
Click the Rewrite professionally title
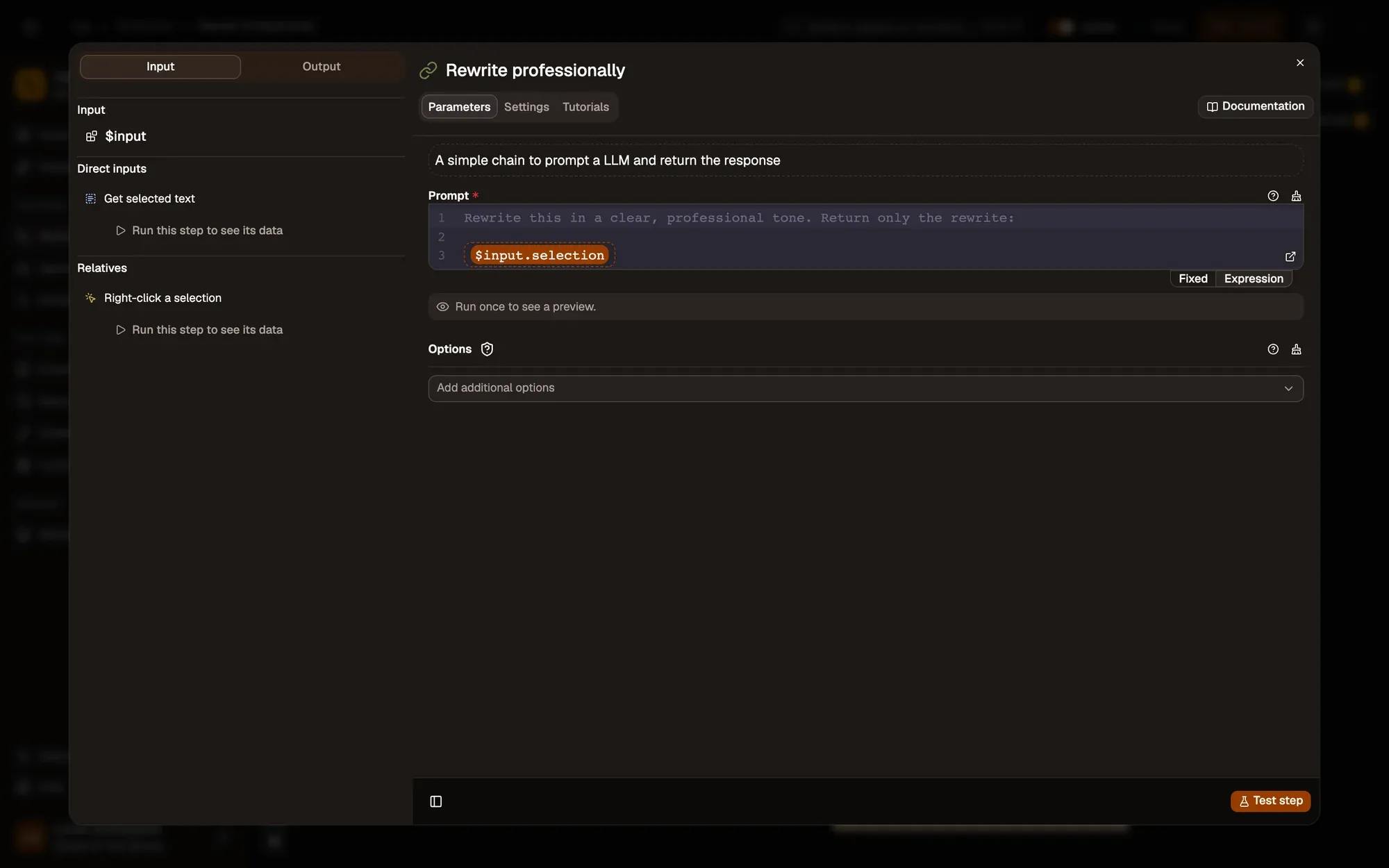535,70
